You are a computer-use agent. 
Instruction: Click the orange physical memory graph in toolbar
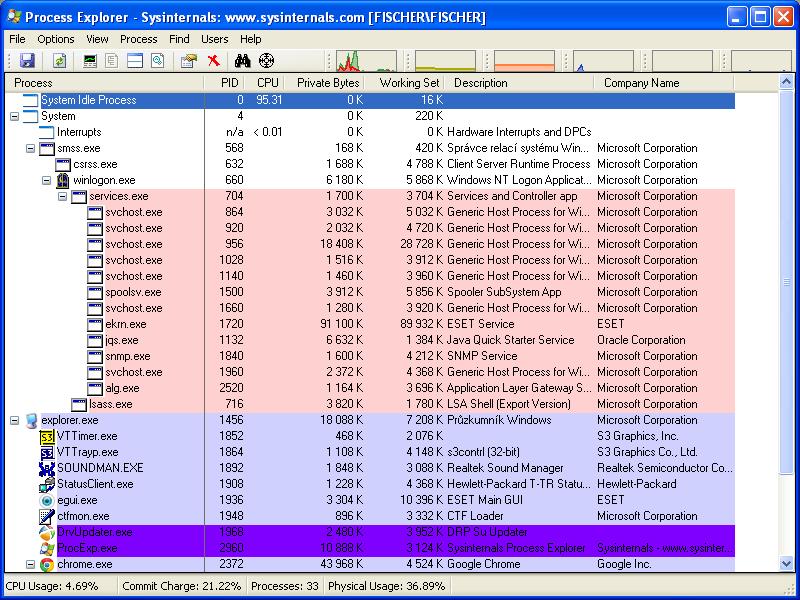pos(524,61)
